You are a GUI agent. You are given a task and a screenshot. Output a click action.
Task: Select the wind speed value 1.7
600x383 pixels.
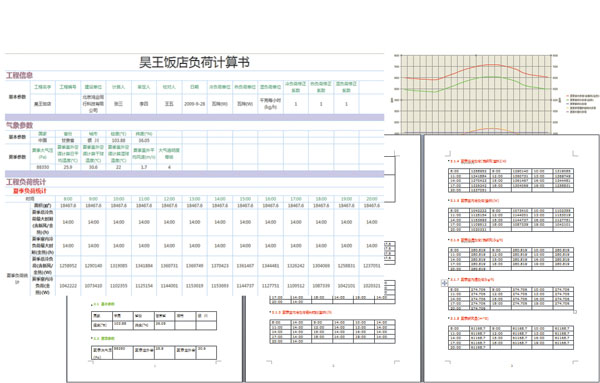pyautogui.click(x=144, y=167)
